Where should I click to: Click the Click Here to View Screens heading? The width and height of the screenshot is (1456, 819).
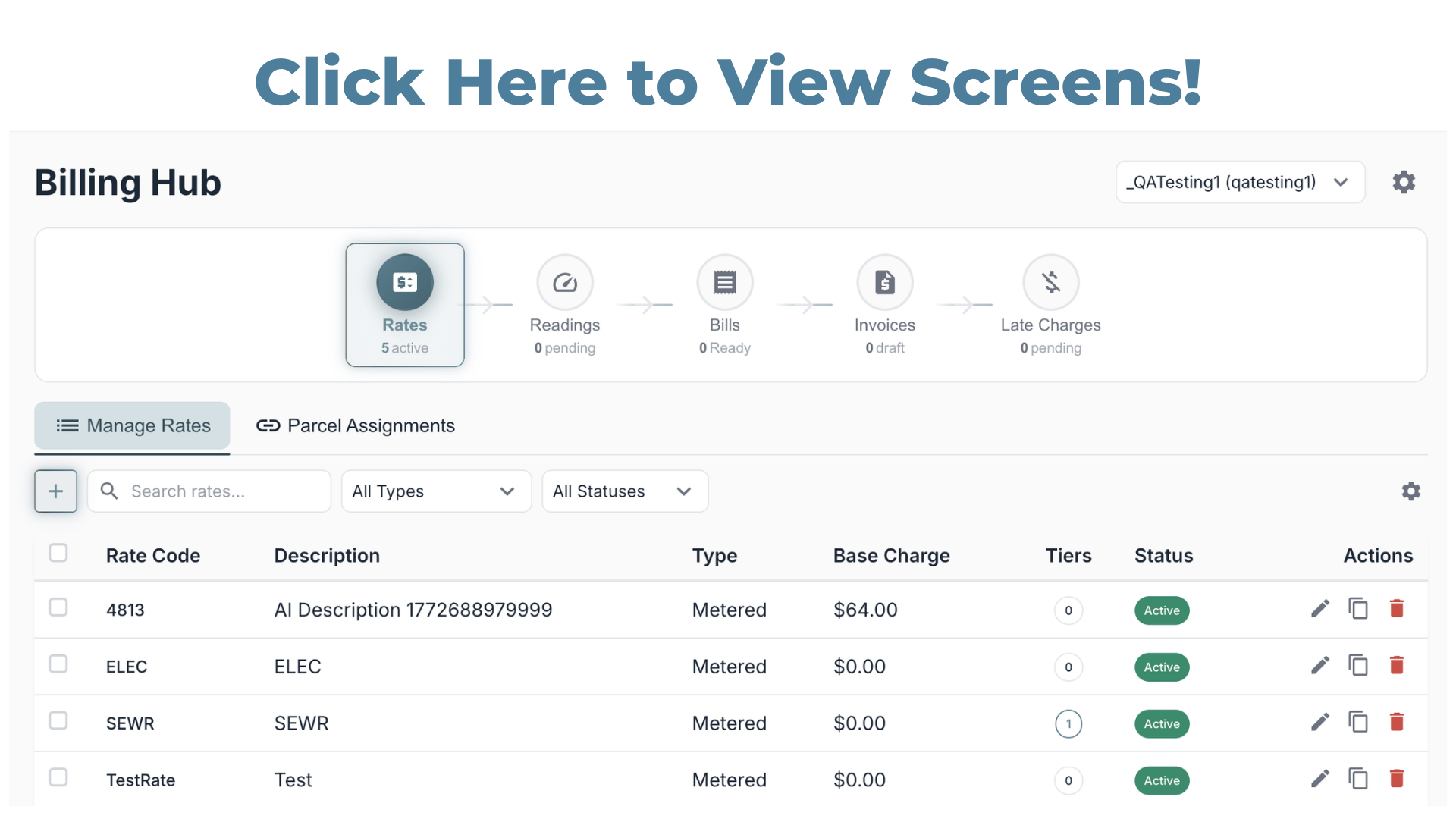pos(728,82)
